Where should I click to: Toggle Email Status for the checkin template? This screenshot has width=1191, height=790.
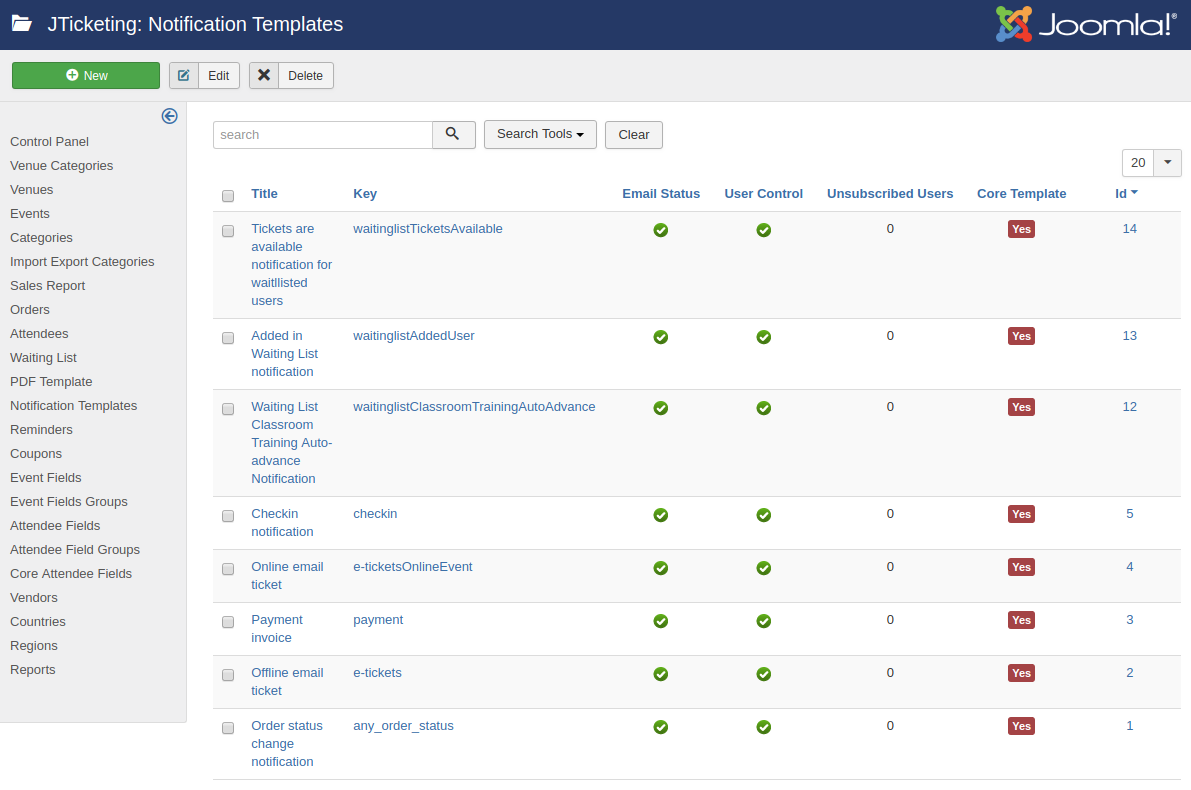[660, 515]
